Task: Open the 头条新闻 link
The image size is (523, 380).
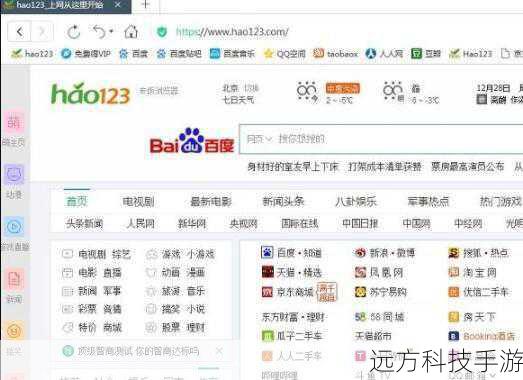Action: (84, 224)
